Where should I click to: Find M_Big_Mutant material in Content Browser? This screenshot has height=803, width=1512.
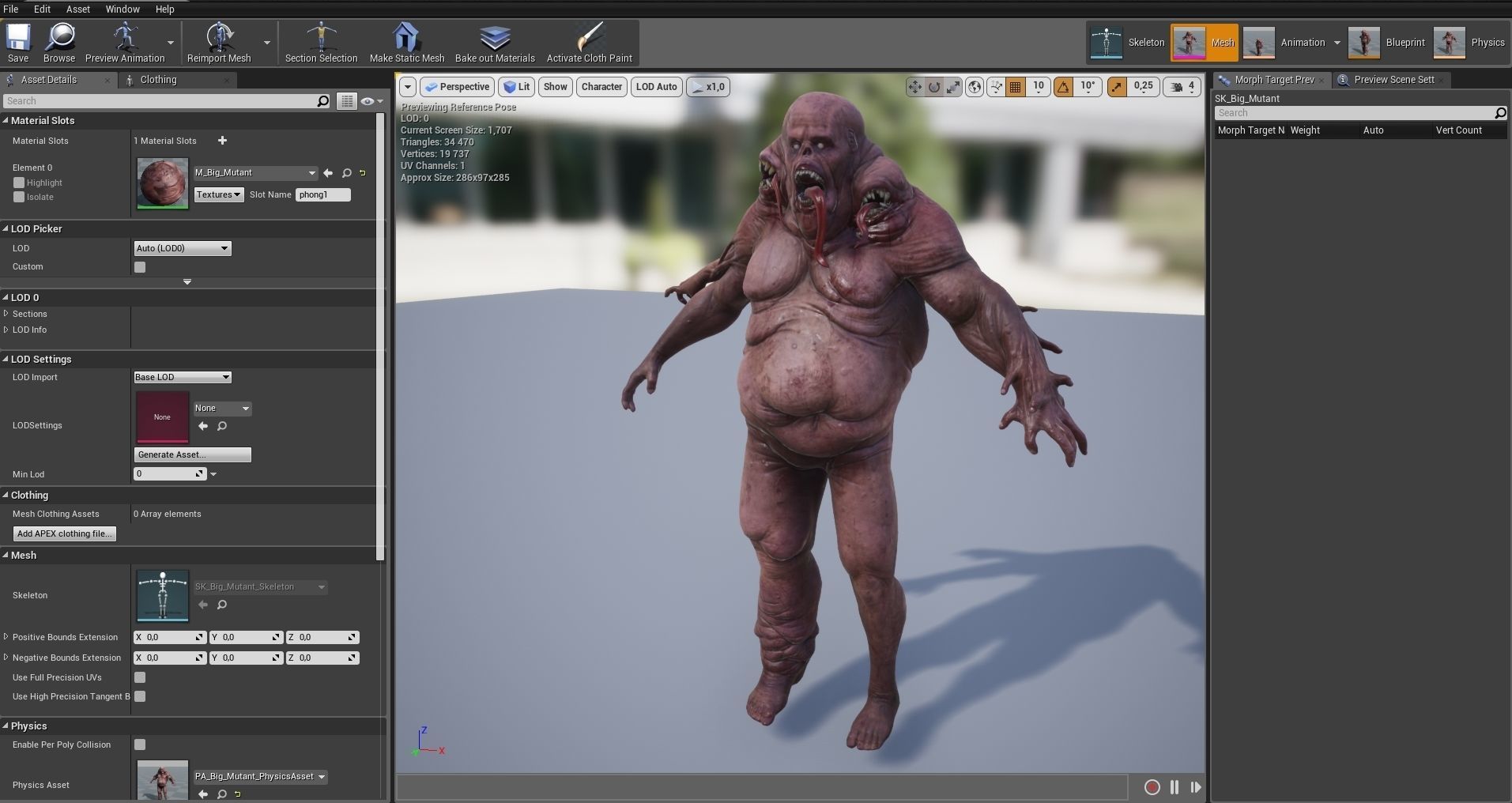[x=346, y=173]
